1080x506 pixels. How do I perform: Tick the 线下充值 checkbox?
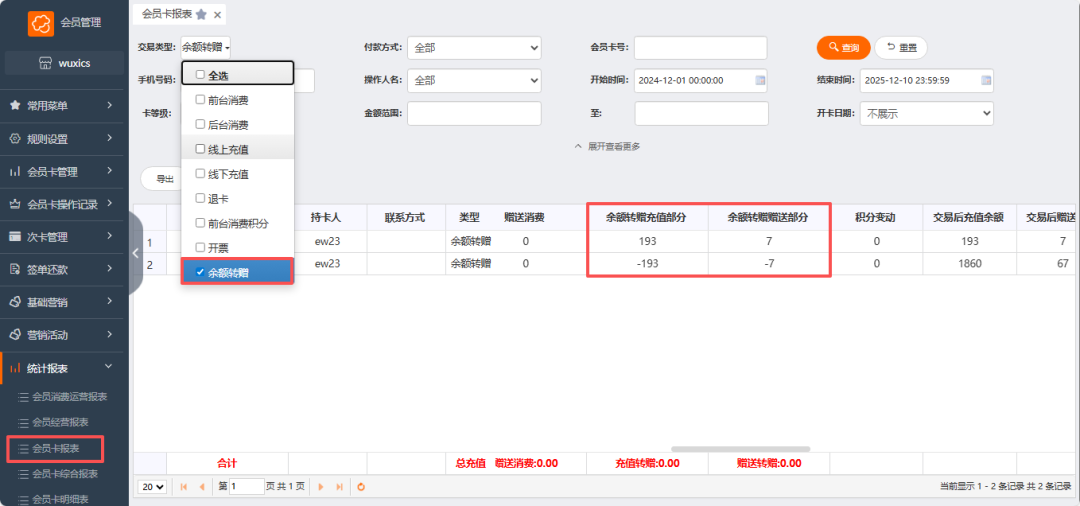(200, 174)
